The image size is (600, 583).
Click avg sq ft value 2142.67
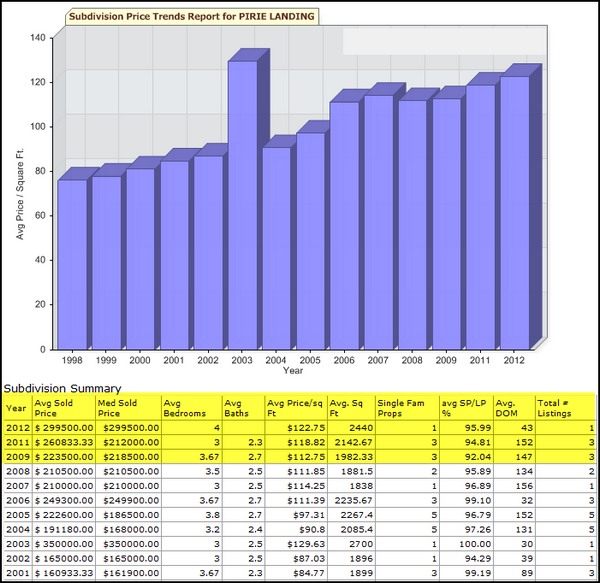click(x=354, y=442)
